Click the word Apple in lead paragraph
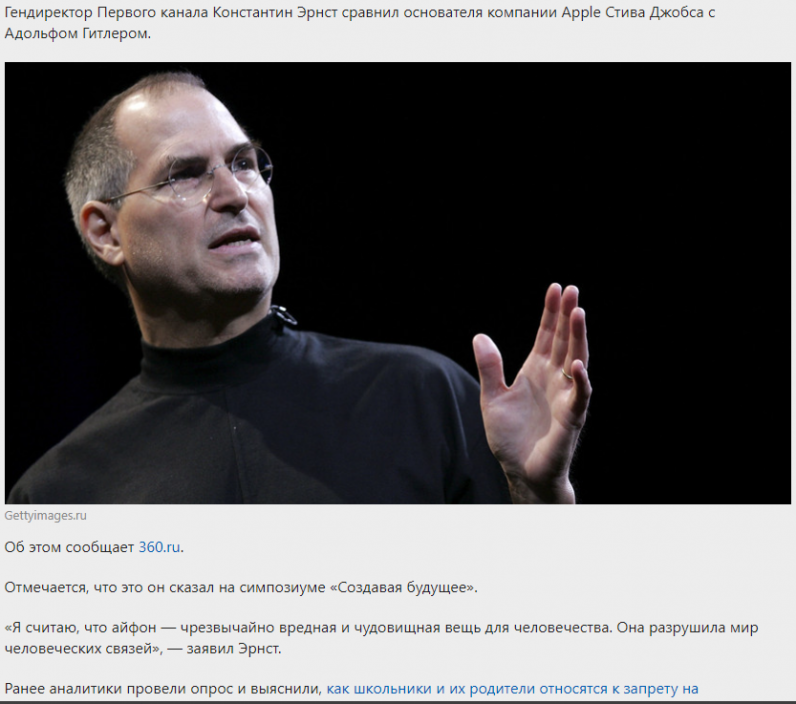This screenshot has width=796, height=704. [581, 13]
